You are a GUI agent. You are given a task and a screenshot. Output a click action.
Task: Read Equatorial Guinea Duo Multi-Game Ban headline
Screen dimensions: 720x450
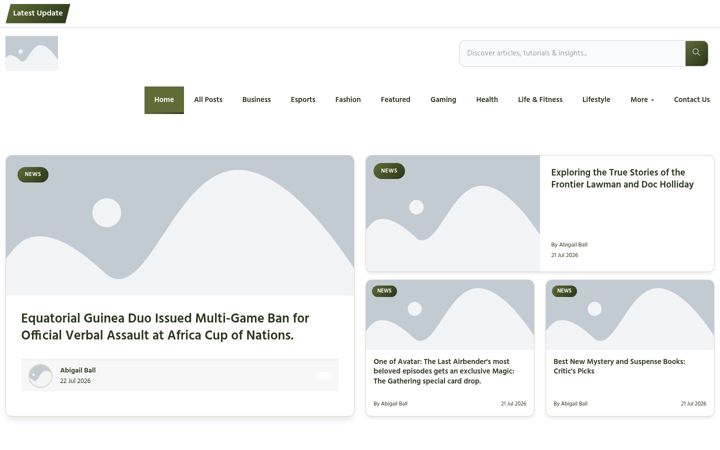[165, 327]
